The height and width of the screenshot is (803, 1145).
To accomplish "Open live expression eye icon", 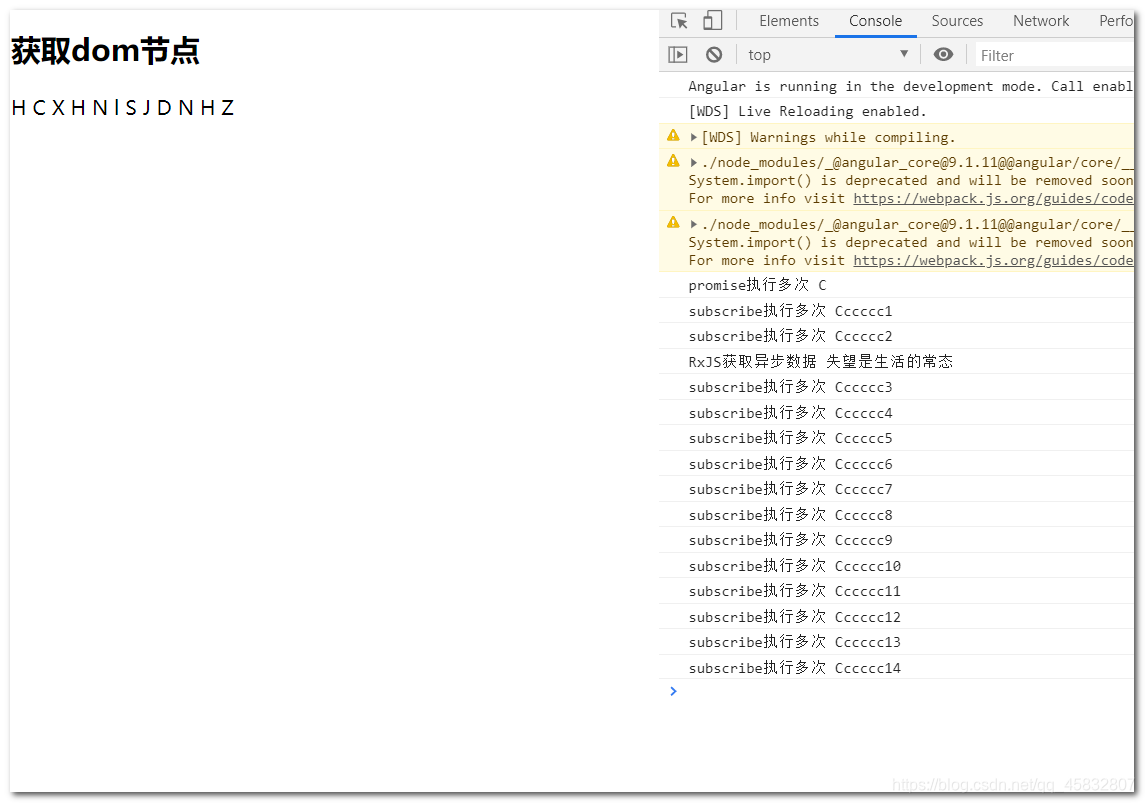I will (943, 55).
